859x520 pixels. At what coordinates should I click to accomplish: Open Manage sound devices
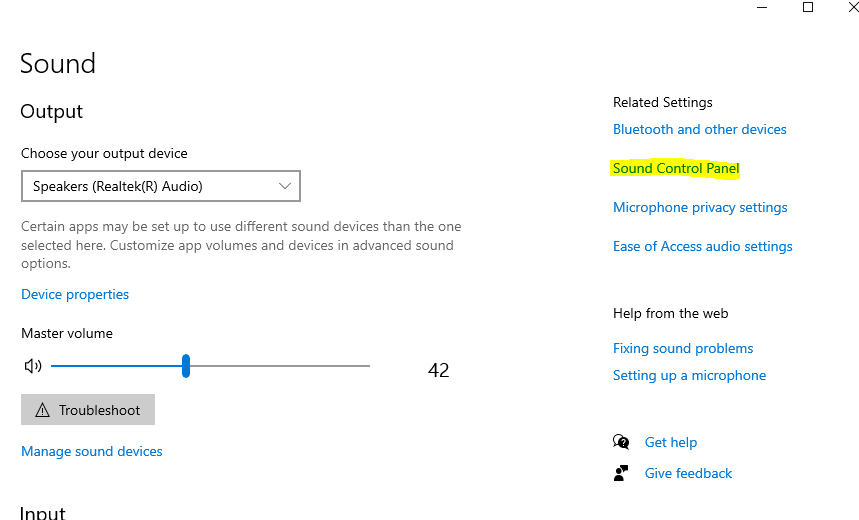tap(92, 451)
